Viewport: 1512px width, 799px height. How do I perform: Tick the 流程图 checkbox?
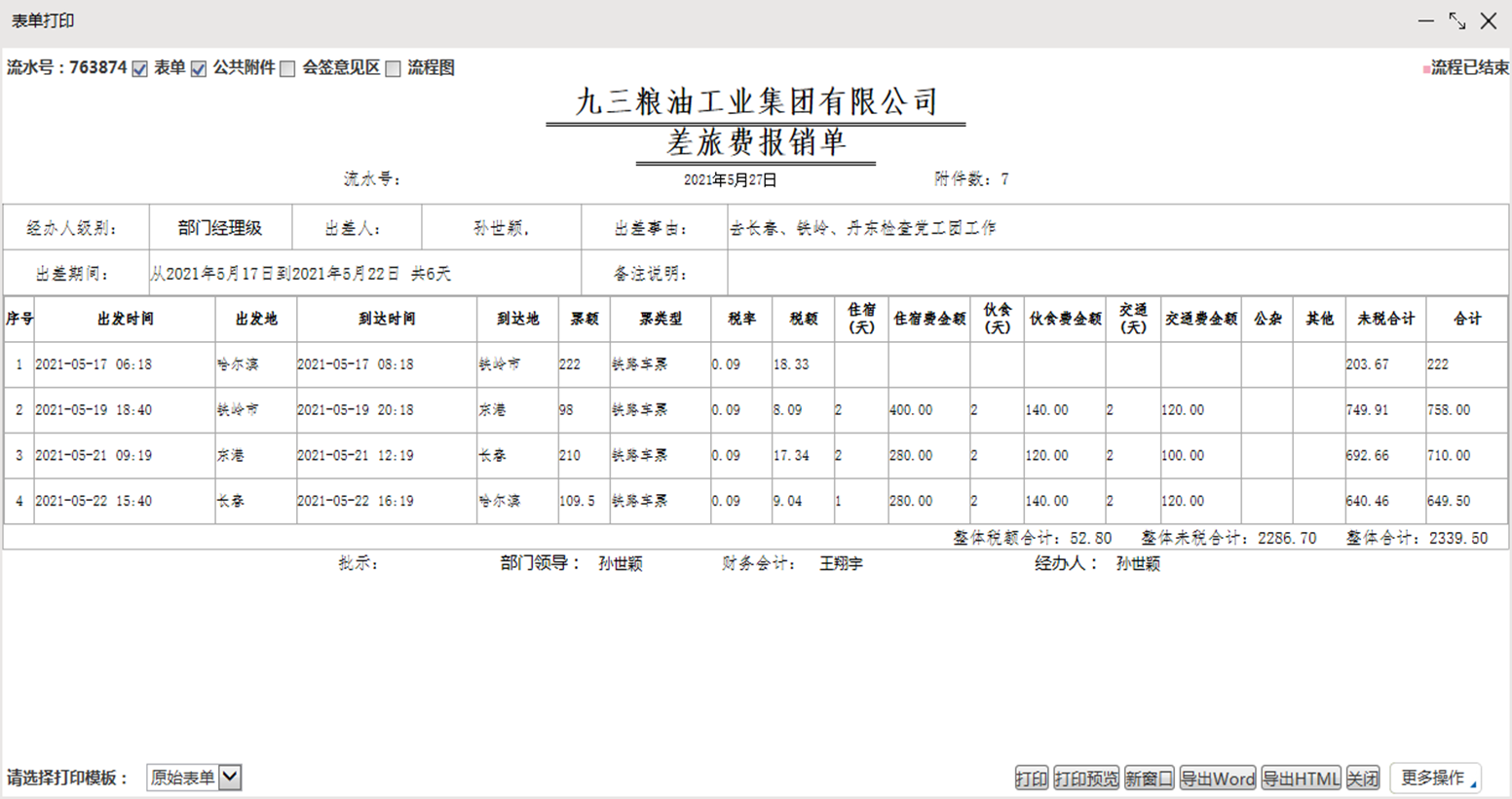coord(393,68)
